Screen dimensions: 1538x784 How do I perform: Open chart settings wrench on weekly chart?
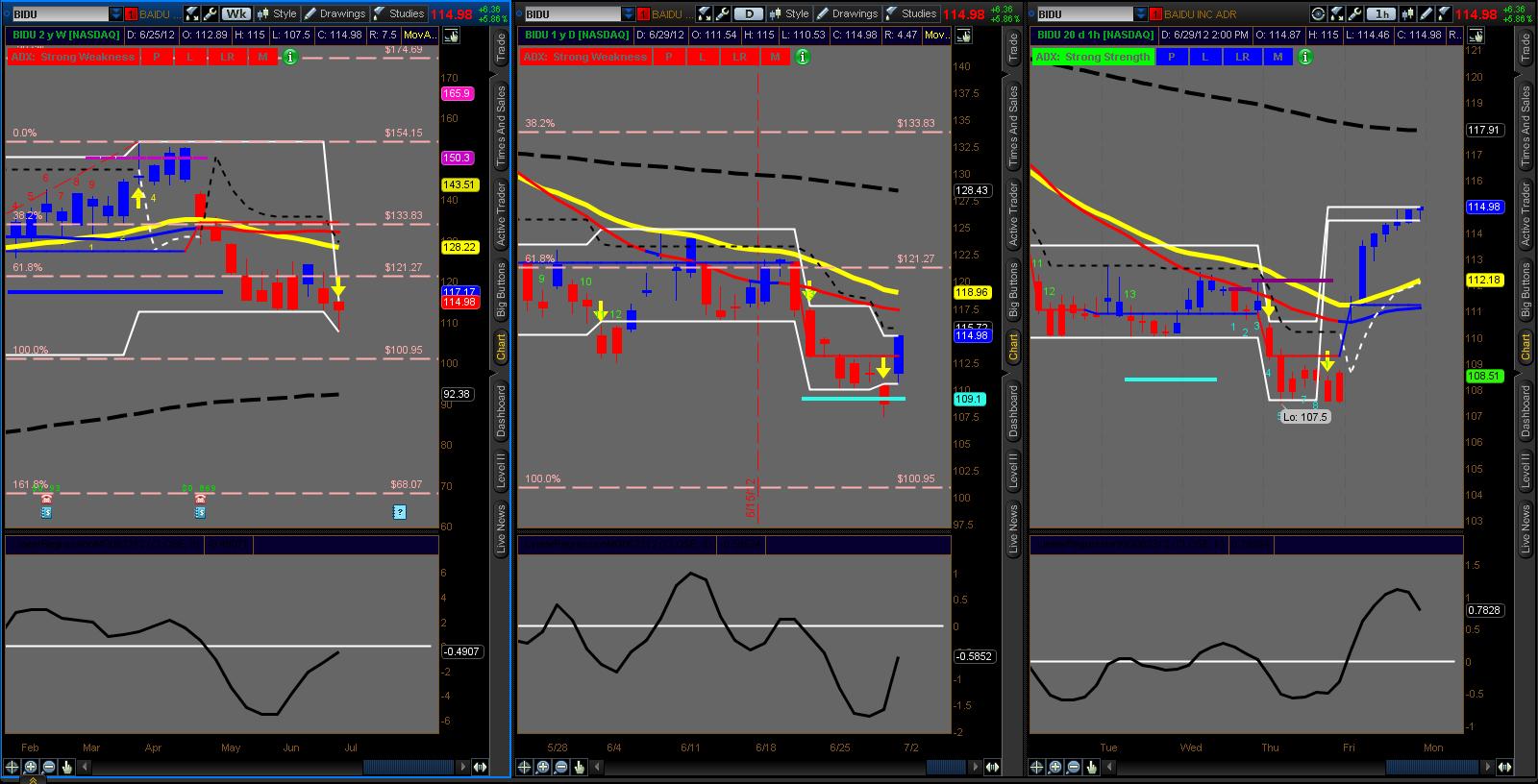pyautogui.click(x=210, y=13)
